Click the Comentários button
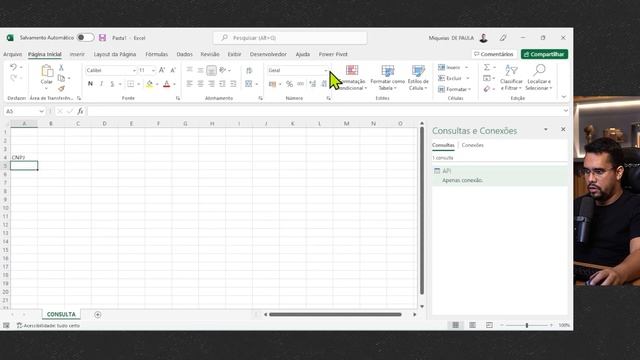 (x=493, y=54)
